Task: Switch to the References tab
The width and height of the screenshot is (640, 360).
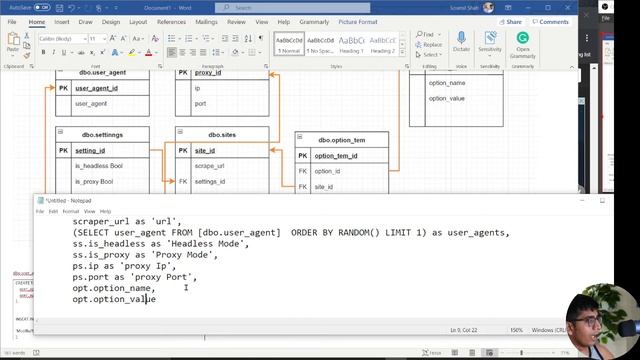Action: [x=171, y=22]
